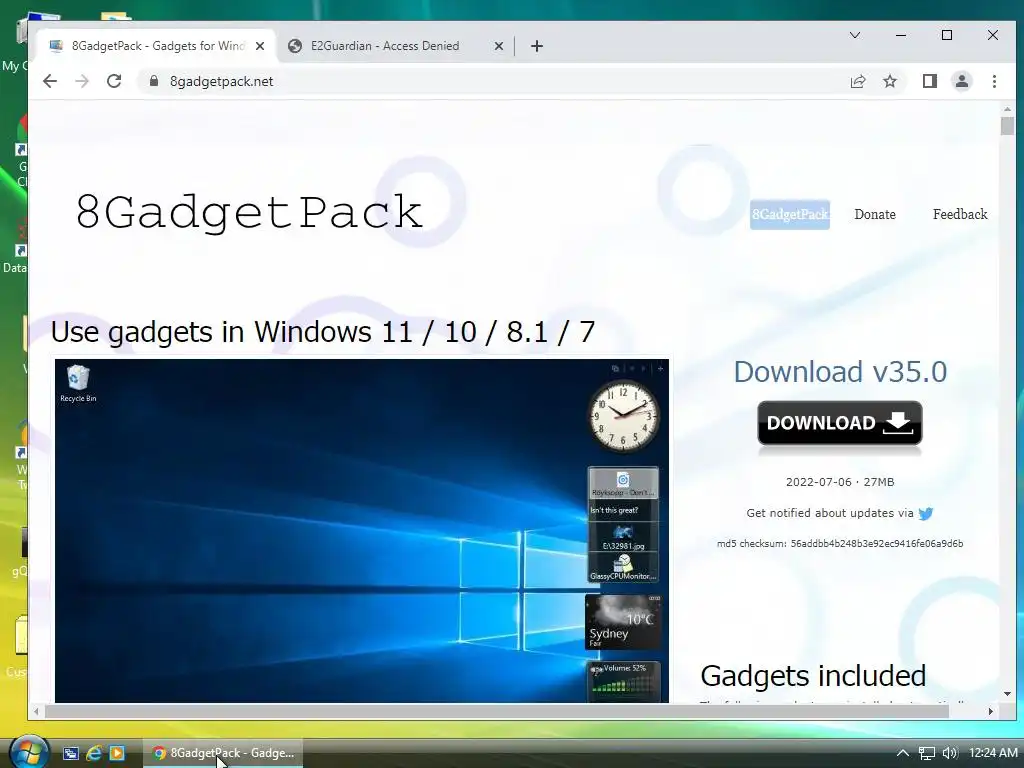The height and width of the screenshot is (768, 1024).
Task: Open a new tab with plus button
Action: click(x=537, y=46)
